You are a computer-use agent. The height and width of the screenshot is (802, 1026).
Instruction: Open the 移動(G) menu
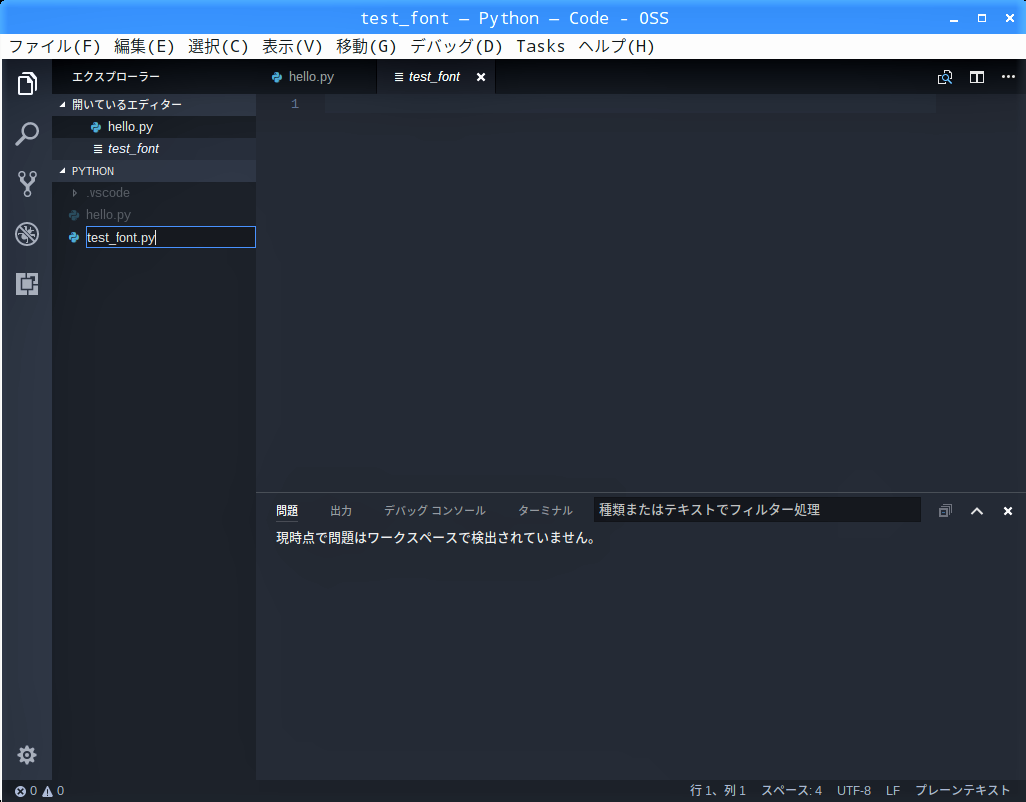(x=366, y=46)
